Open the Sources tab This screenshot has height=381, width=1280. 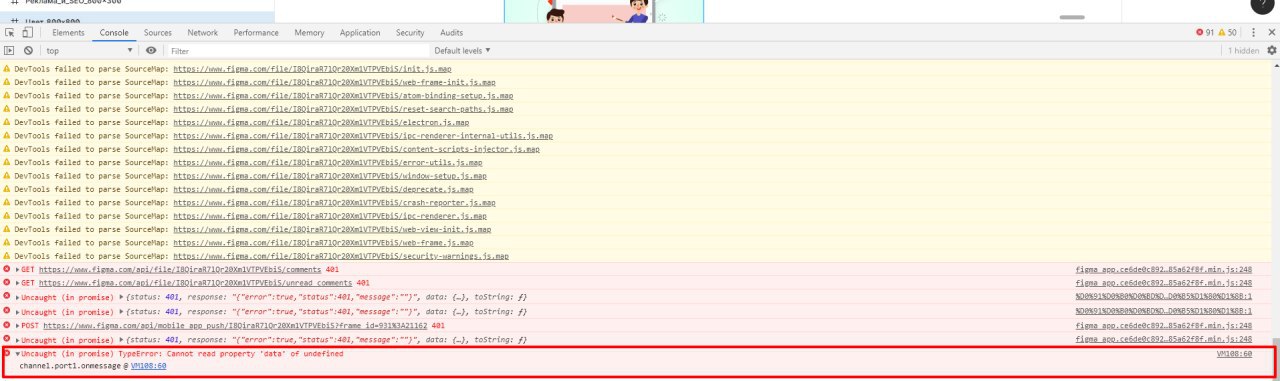tap(157, 33)
